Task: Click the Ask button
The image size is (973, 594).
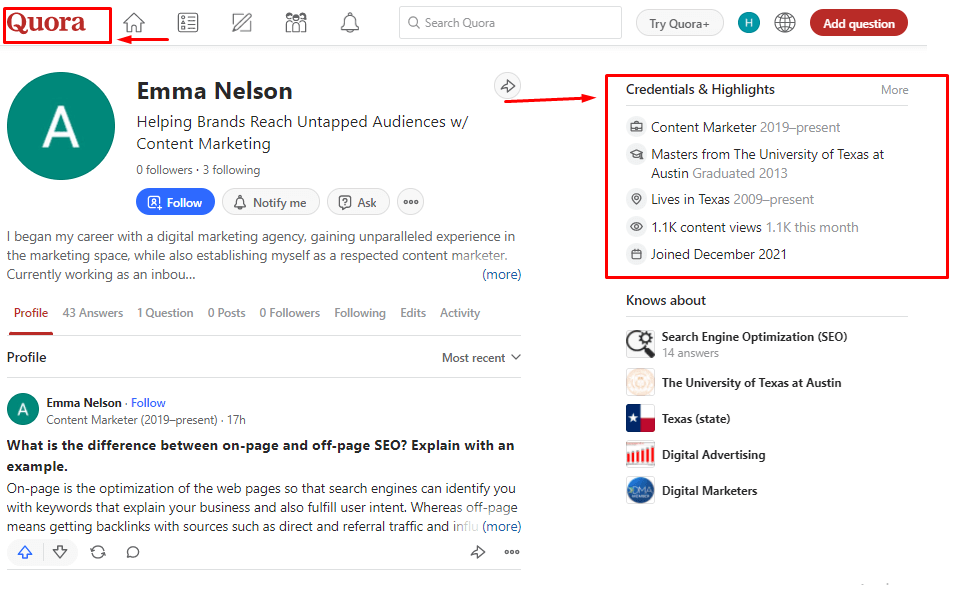Action: tap(358, 202)
